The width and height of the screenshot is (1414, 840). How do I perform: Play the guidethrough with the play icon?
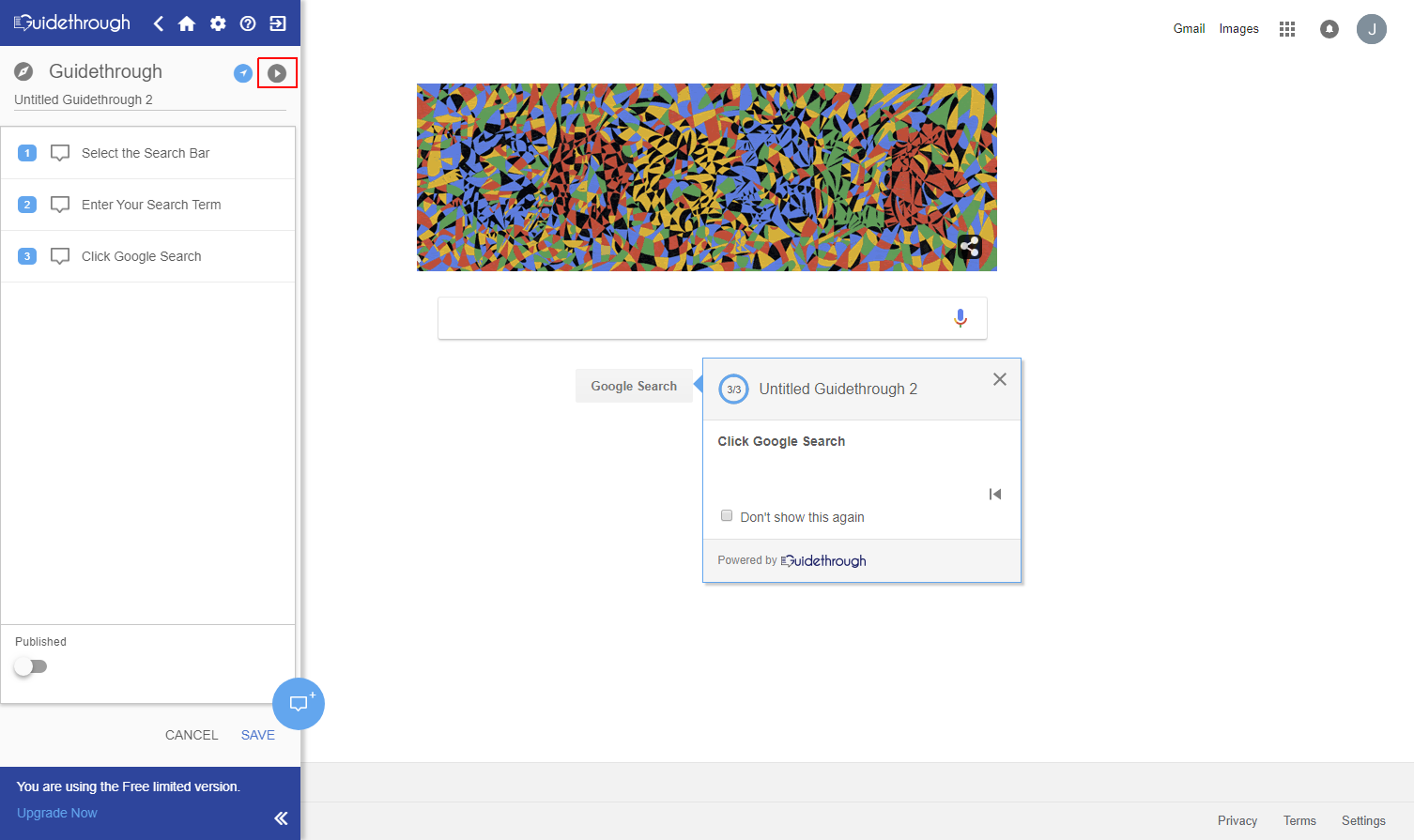pos(277,73)
